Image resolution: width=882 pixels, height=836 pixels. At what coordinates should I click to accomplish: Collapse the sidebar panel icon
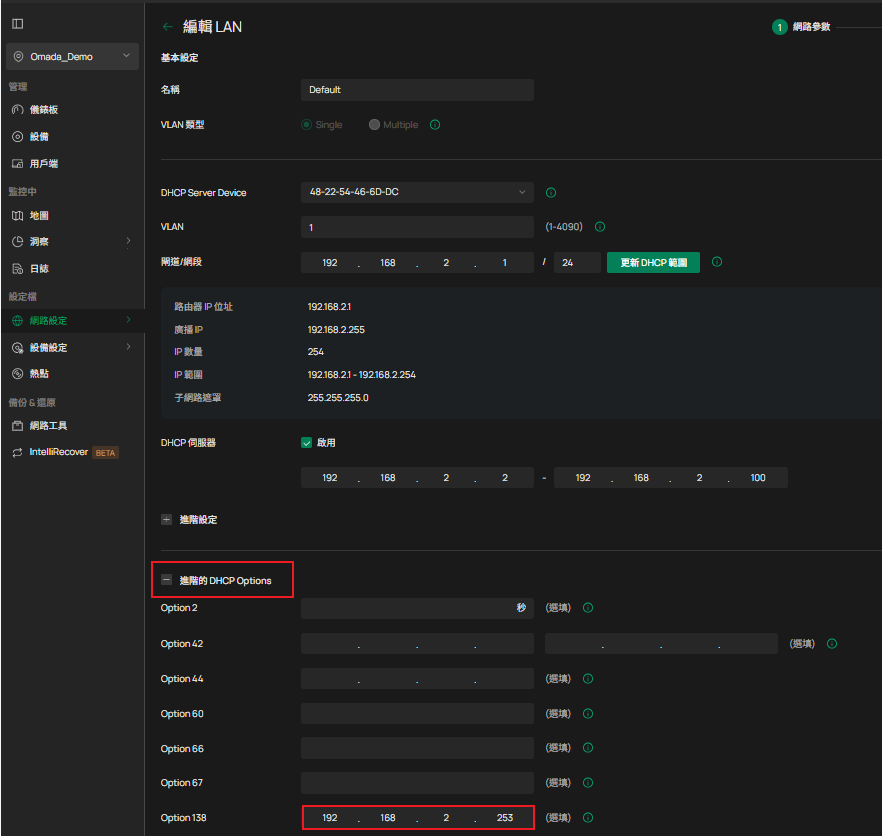click(x=17, y=23)
